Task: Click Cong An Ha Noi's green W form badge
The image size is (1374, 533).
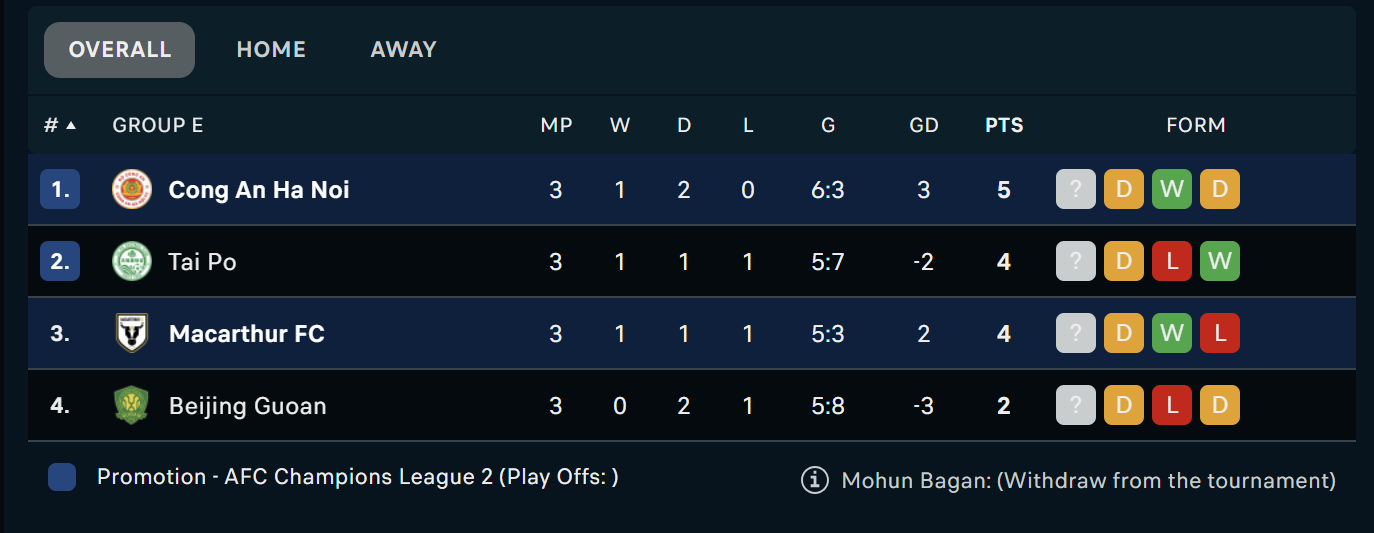Action: tap(1171, 190)
